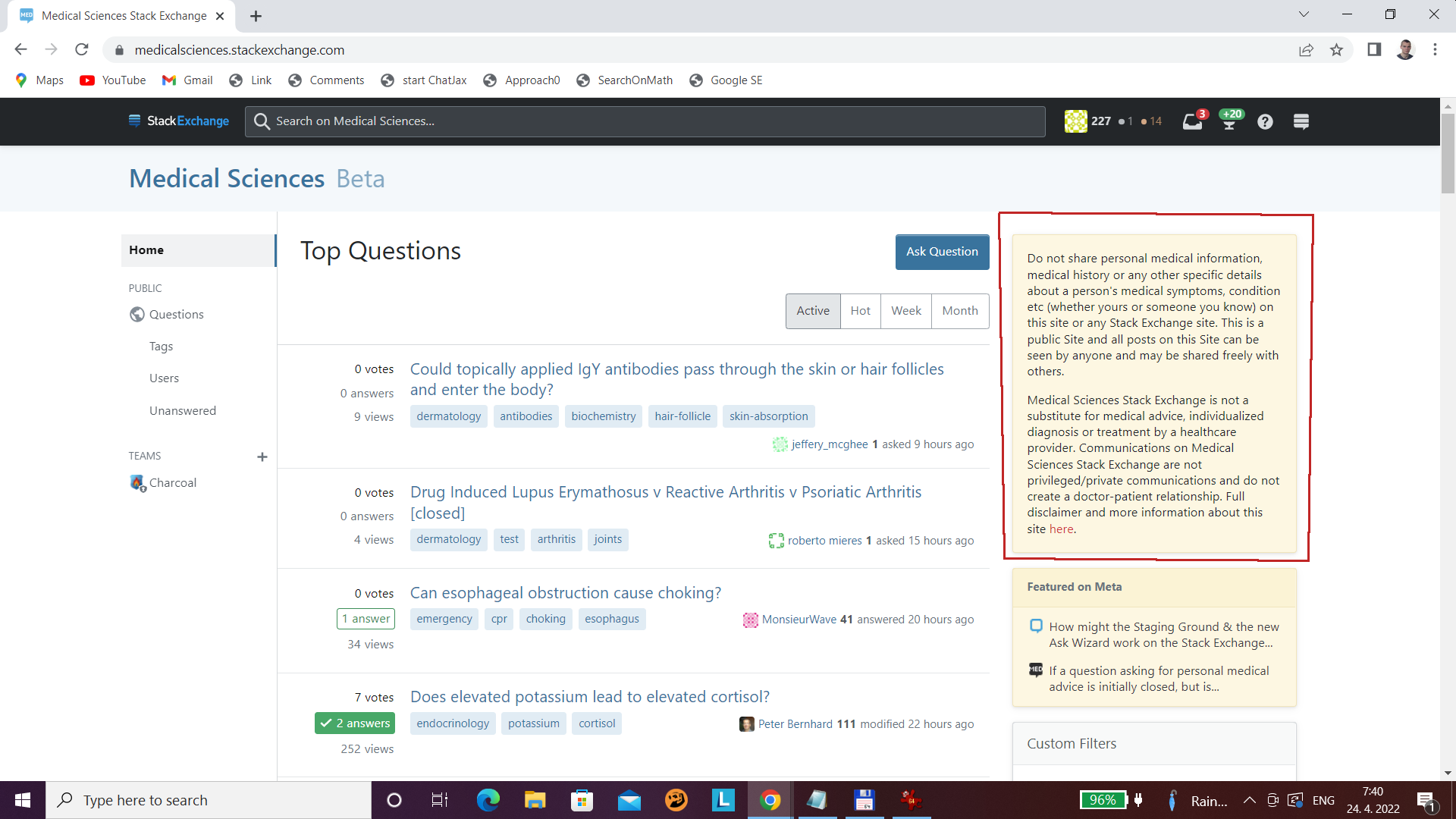Expand the Tags section in sidebar

pos(159,345)
